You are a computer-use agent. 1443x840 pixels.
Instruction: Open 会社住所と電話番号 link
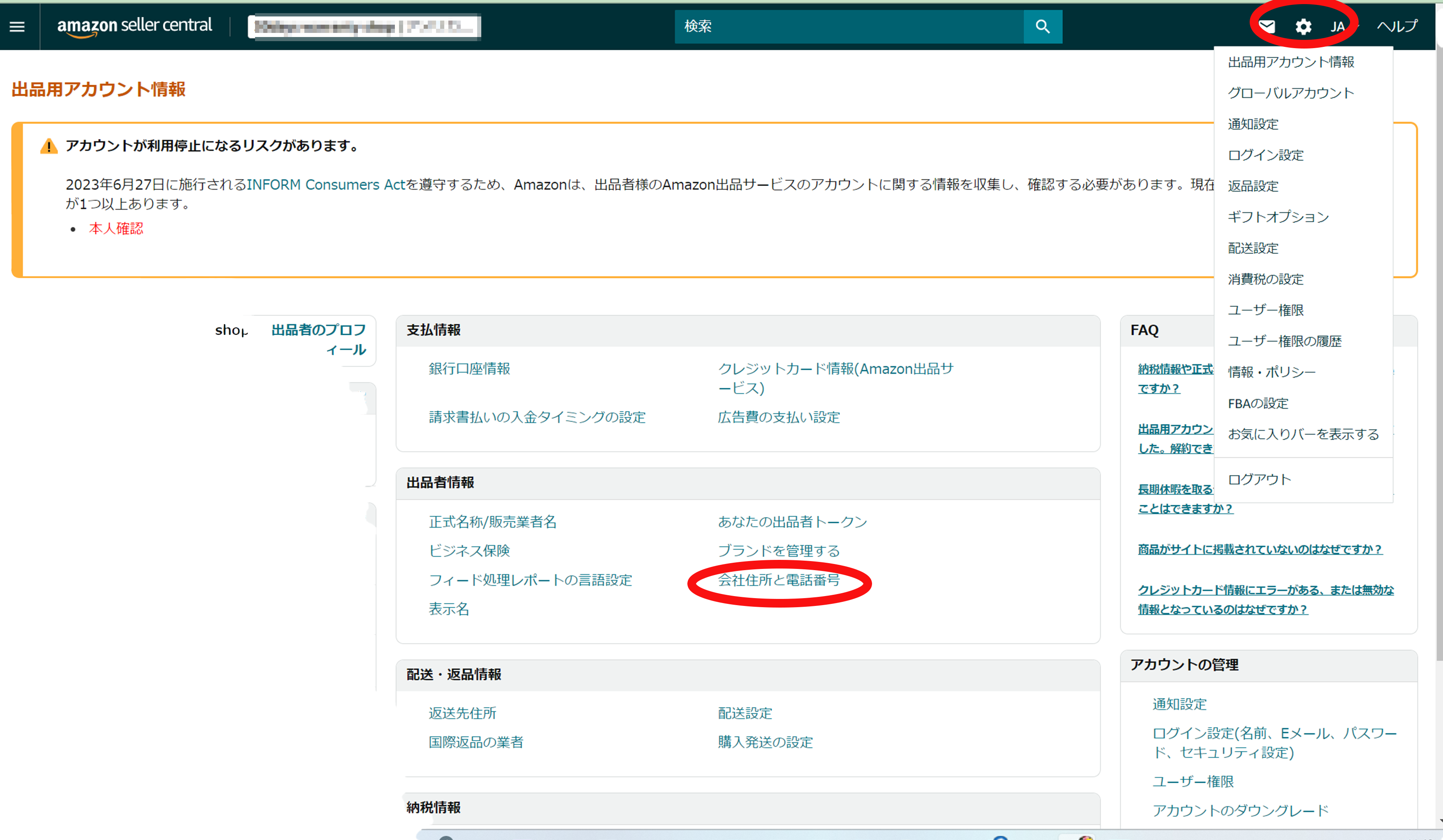click(x=779, y=580)
